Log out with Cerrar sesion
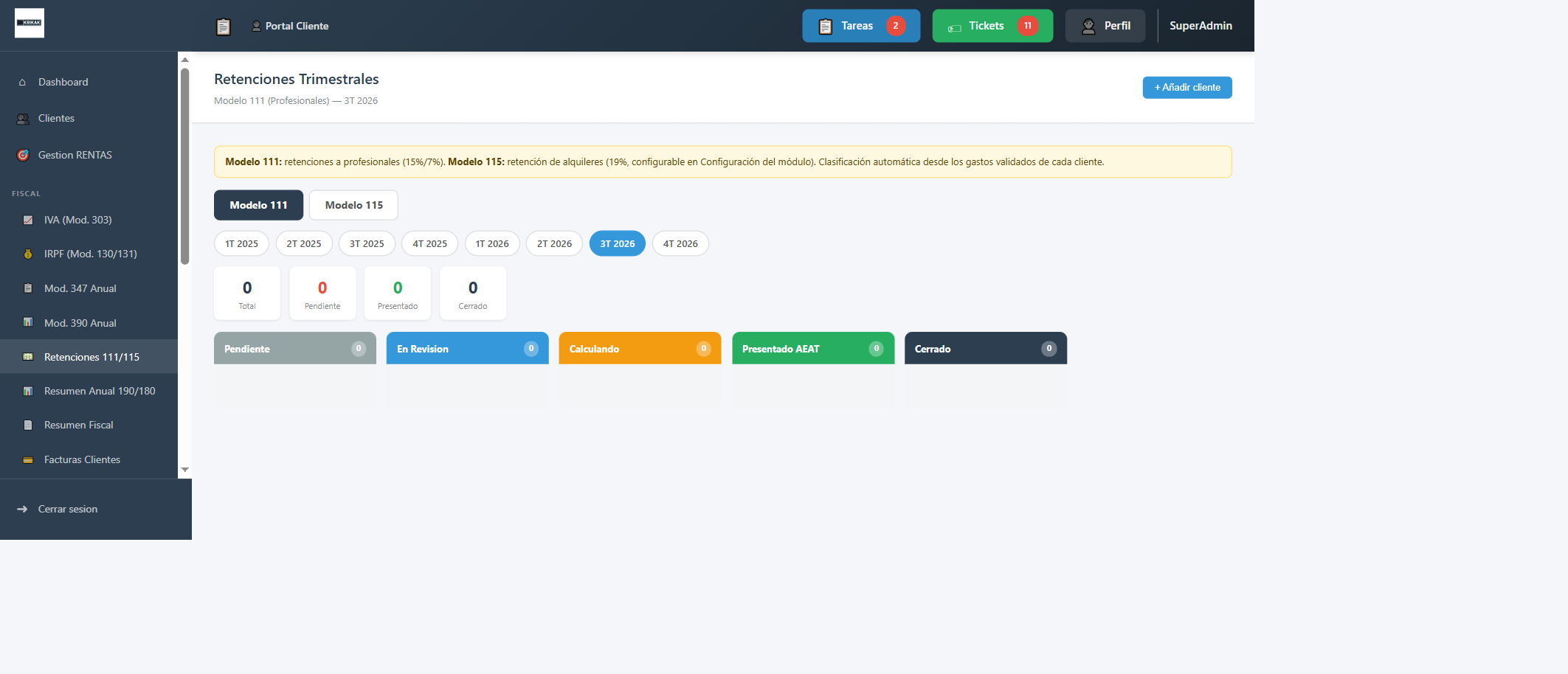The height and width of the screenshot is (674, 1568). tap(96, 509)
